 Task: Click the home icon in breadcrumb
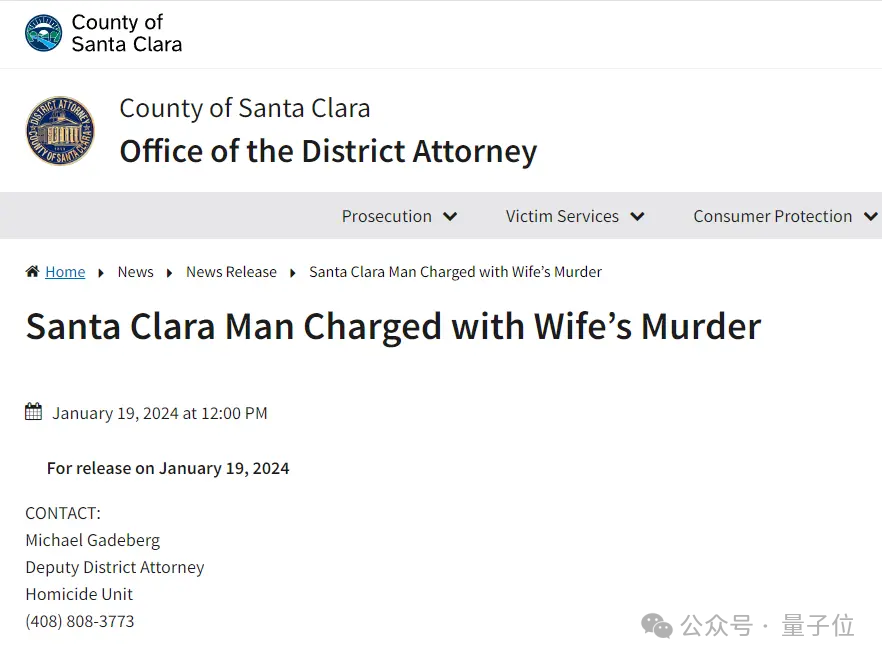(33, 272)
